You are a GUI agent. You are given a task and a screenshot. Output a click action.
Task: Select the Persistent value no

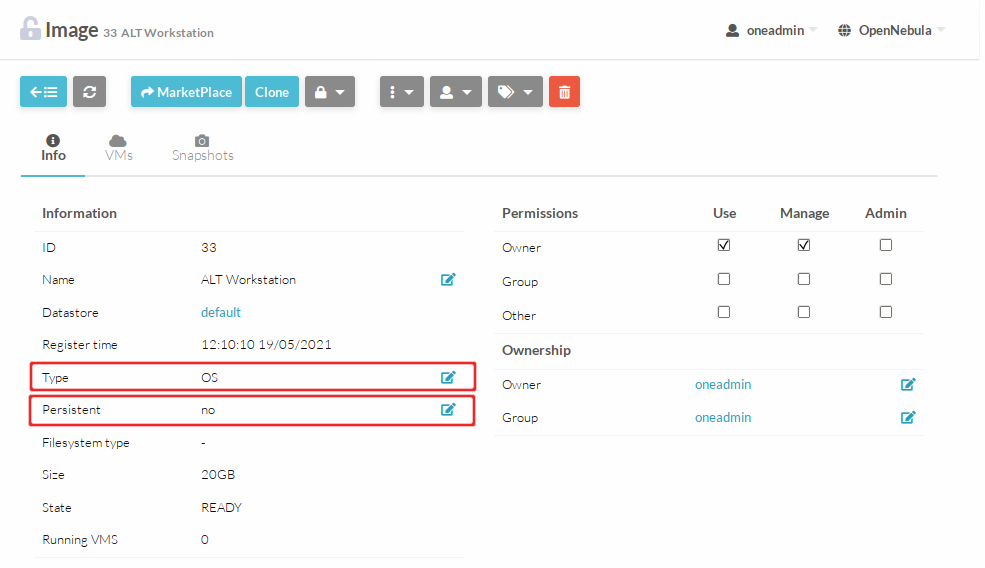point(208,410)
